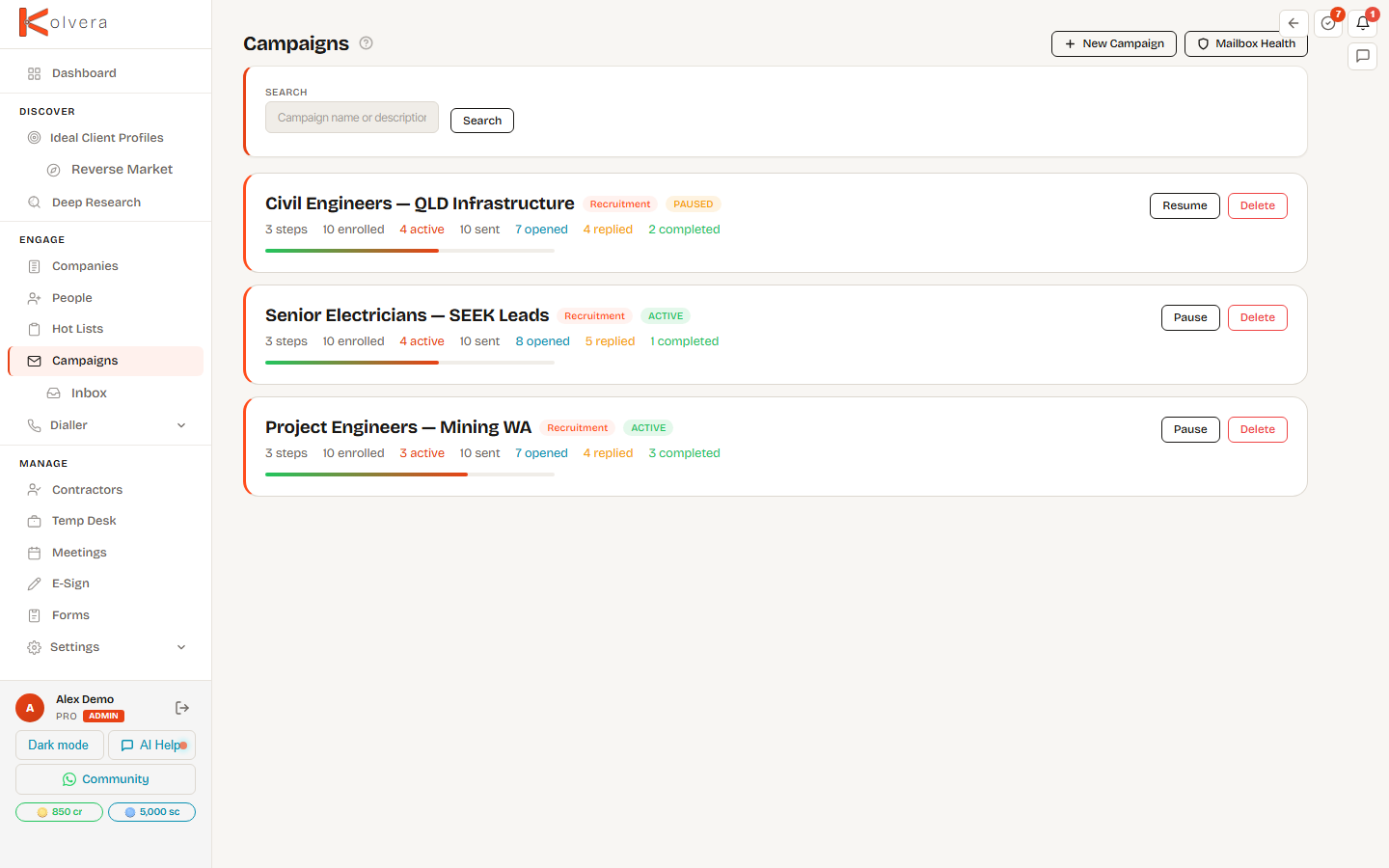The width and height of the screenshot is (1389, 868).
Task: Toggle Dark mode
Action: pos(59,745)
